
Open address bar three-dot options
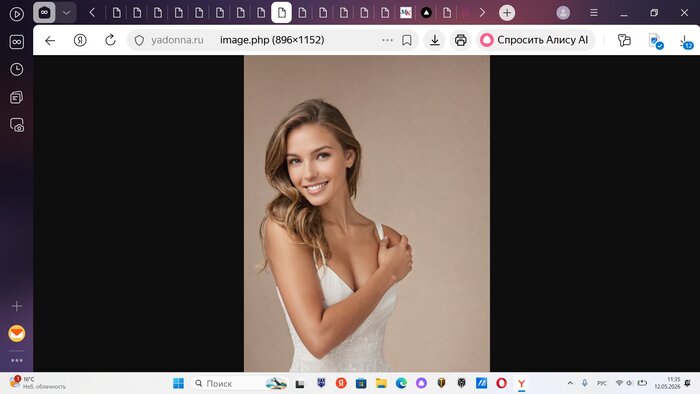tap(388, 40)
